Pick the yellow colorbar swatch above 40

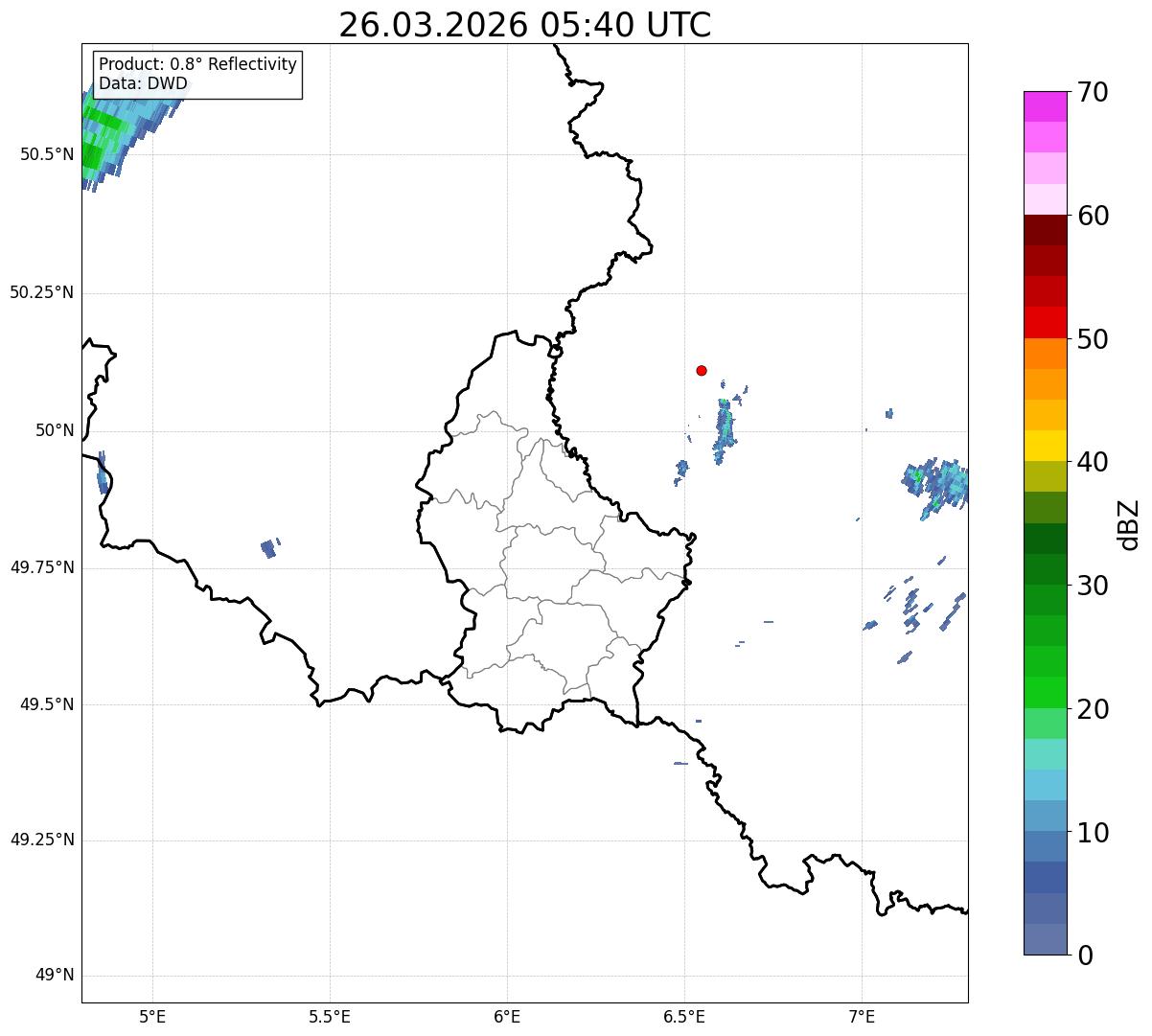[1045, 446]
